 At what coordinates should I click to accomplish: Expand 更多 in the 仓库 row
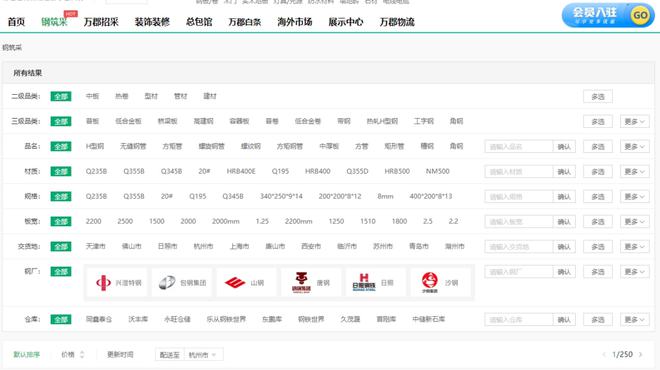point(634,320)
